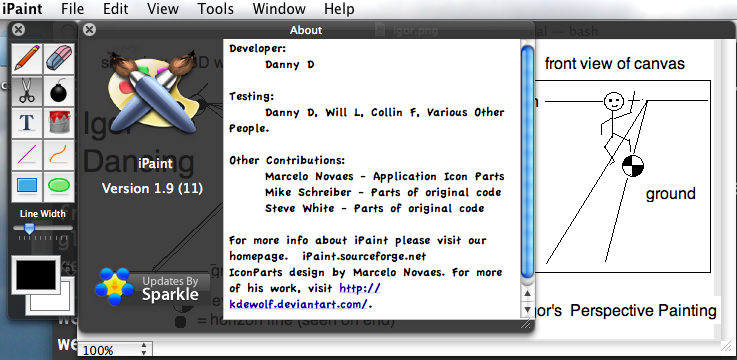Choose the straight Line tool
This screenshot has width=737, height=360.
pos(27,155)
